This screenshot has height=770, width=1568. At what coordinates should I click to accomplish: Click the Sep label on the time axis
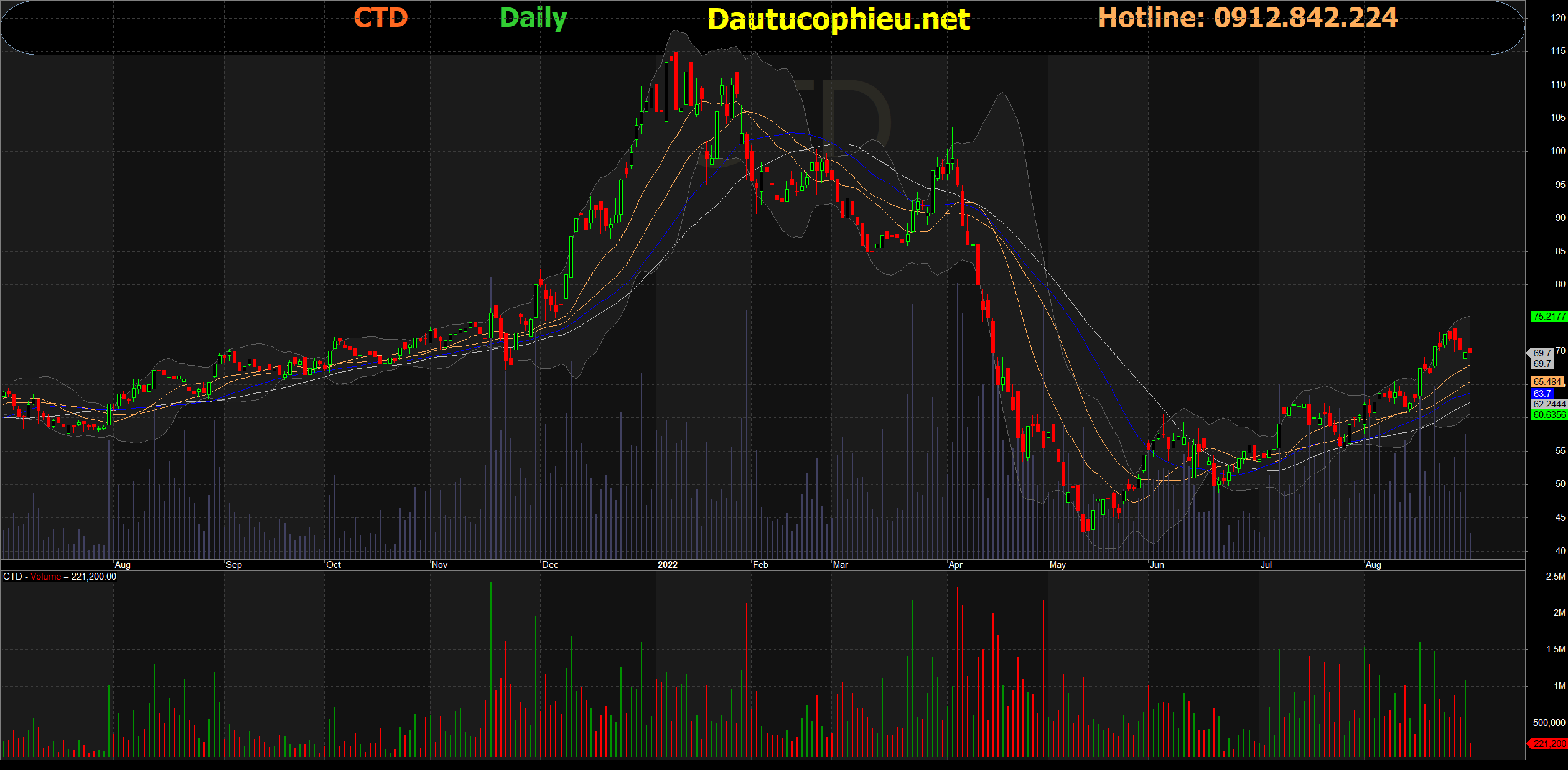[x=234, y=565]
